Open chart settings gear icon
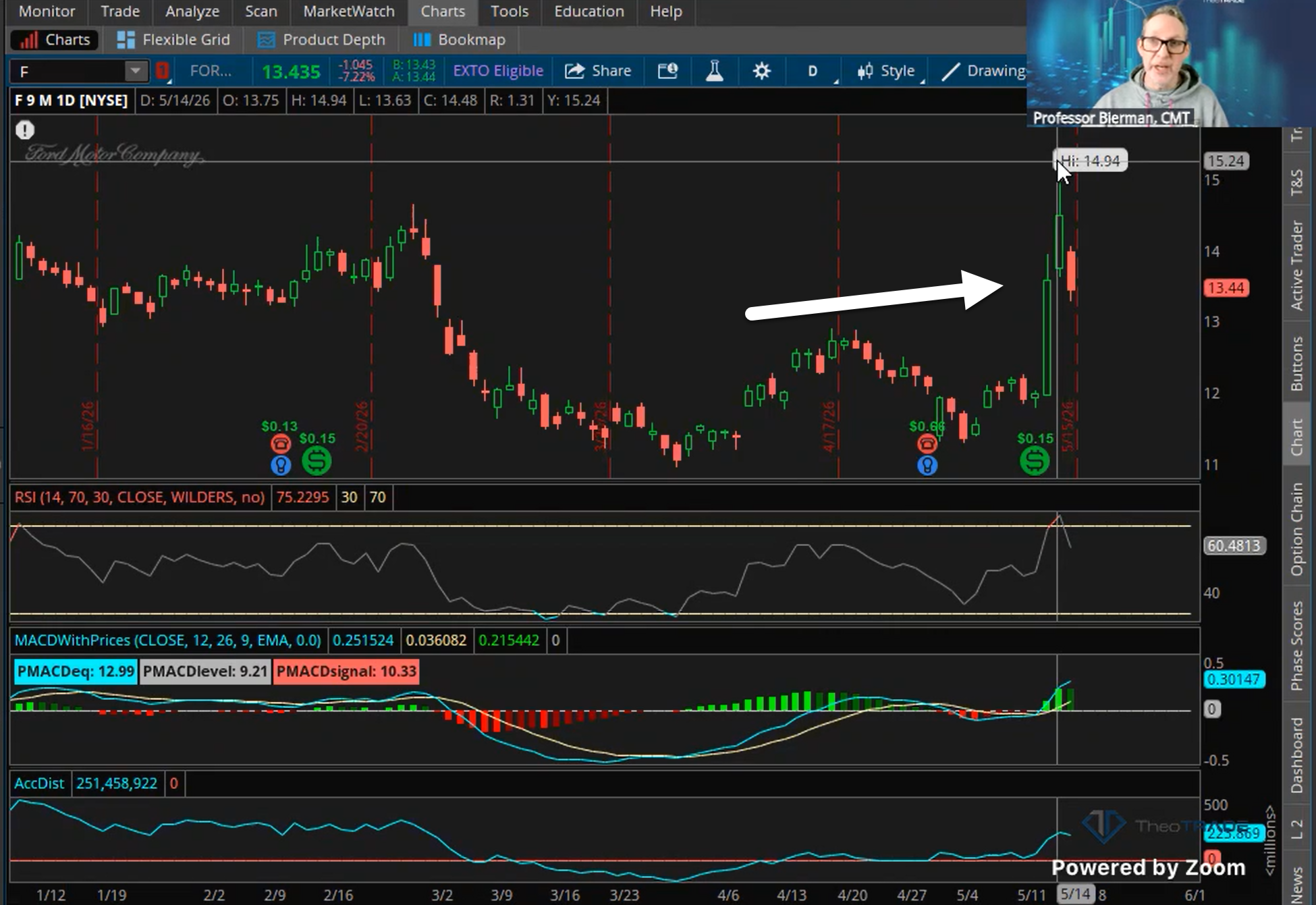Viewport: 1316px width, 905px height. click(762, 71)
